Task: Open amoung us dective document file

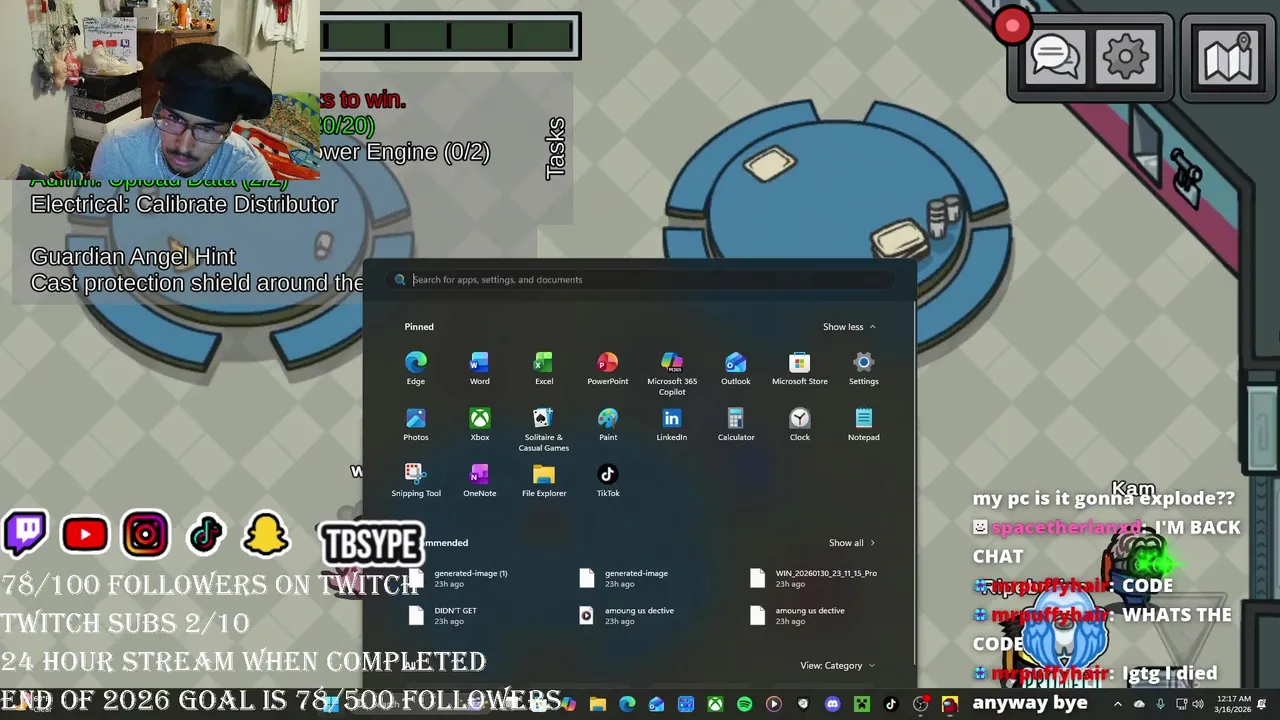Action: point(800,615)
